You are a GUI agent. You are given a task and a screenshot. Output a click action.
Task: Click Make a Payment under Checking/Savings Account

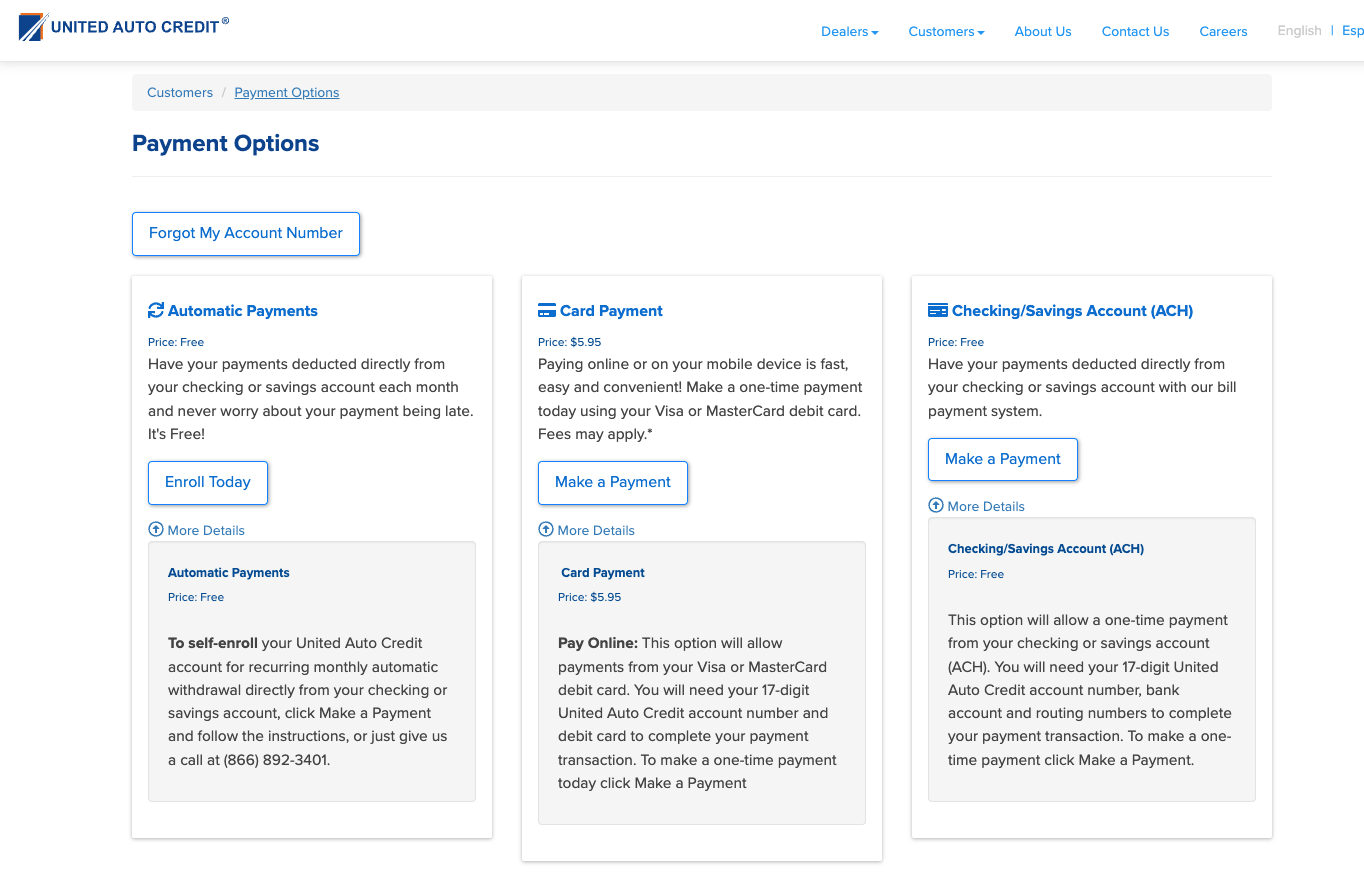(1003, 459)
